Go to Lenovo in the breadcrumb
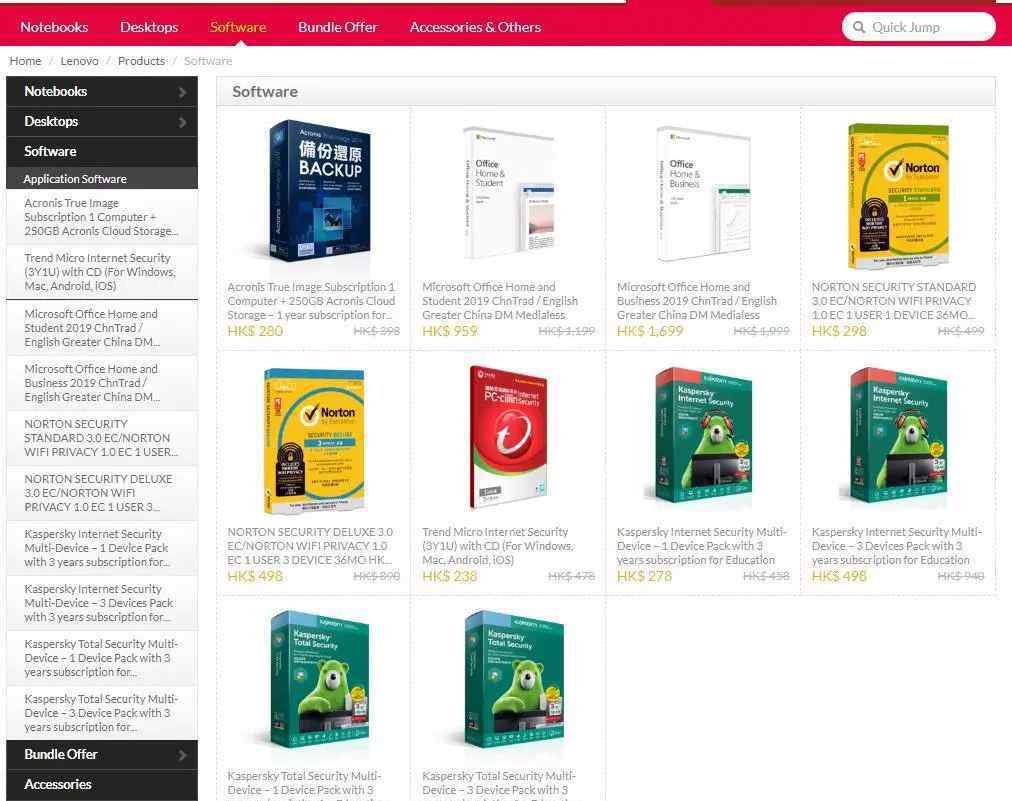Screen dimensions: 1012x801 (79, 61)
